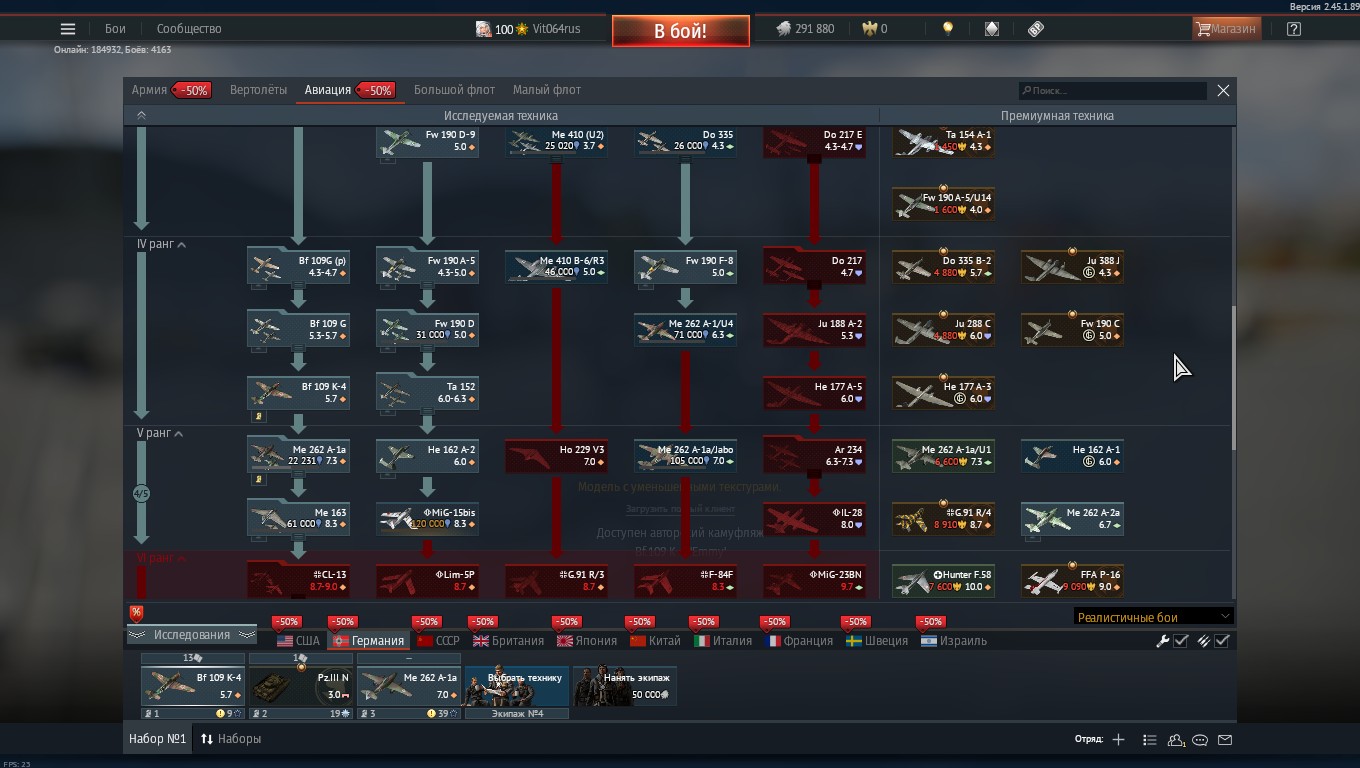Select Pz.III N crew slot thumbnail
The image size is (1360, 768).
pos(301,686)
